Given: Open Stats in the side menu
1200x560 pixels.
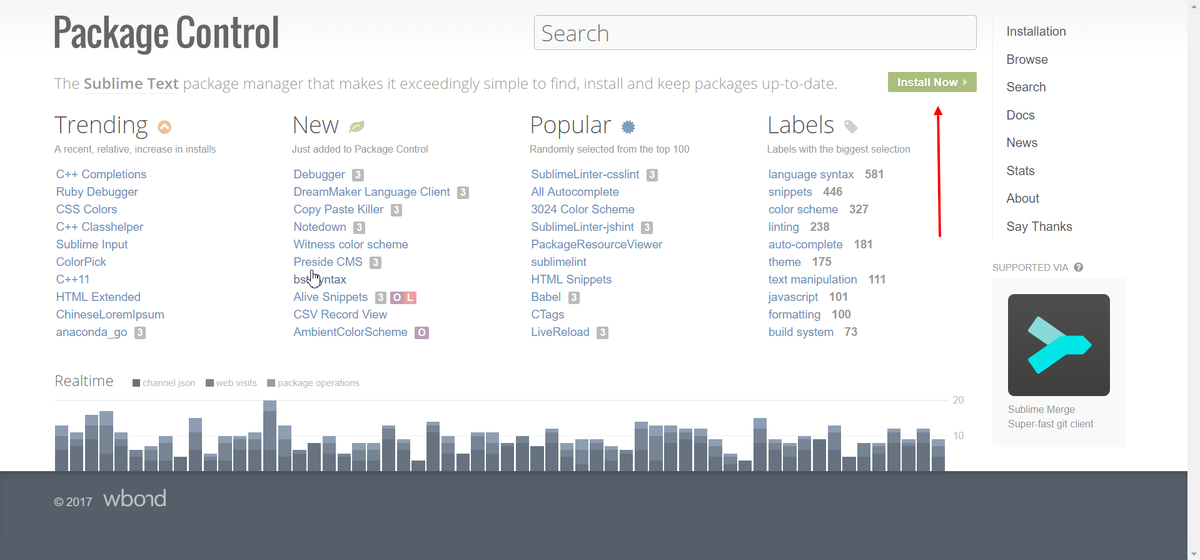Looking at the screenshot, I should pyautogui.click(x=1020, y=171).
